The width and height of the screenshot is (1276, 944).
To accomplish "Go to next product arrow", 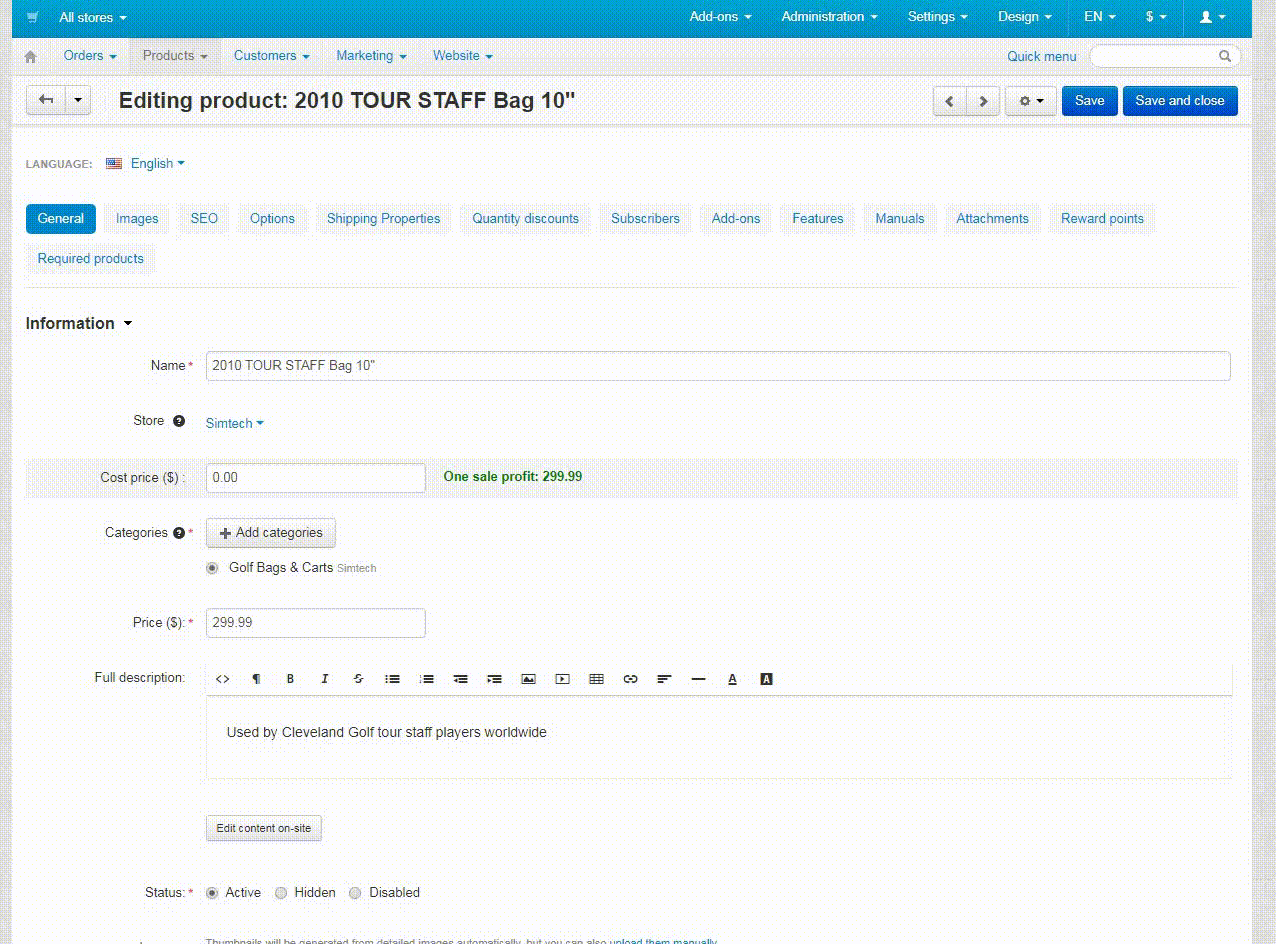I will coord(984,101).
